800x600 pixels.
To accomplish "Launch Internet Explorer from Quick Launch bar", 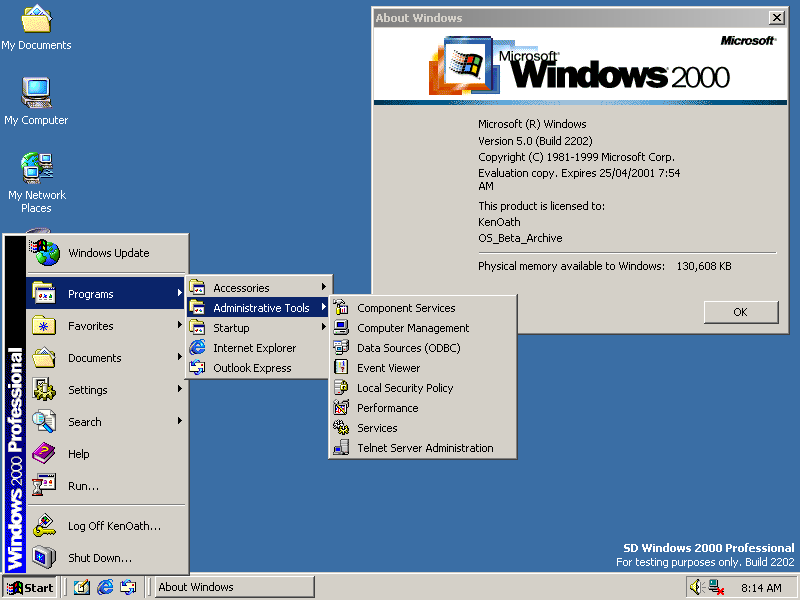I will [x=105, y=587].
